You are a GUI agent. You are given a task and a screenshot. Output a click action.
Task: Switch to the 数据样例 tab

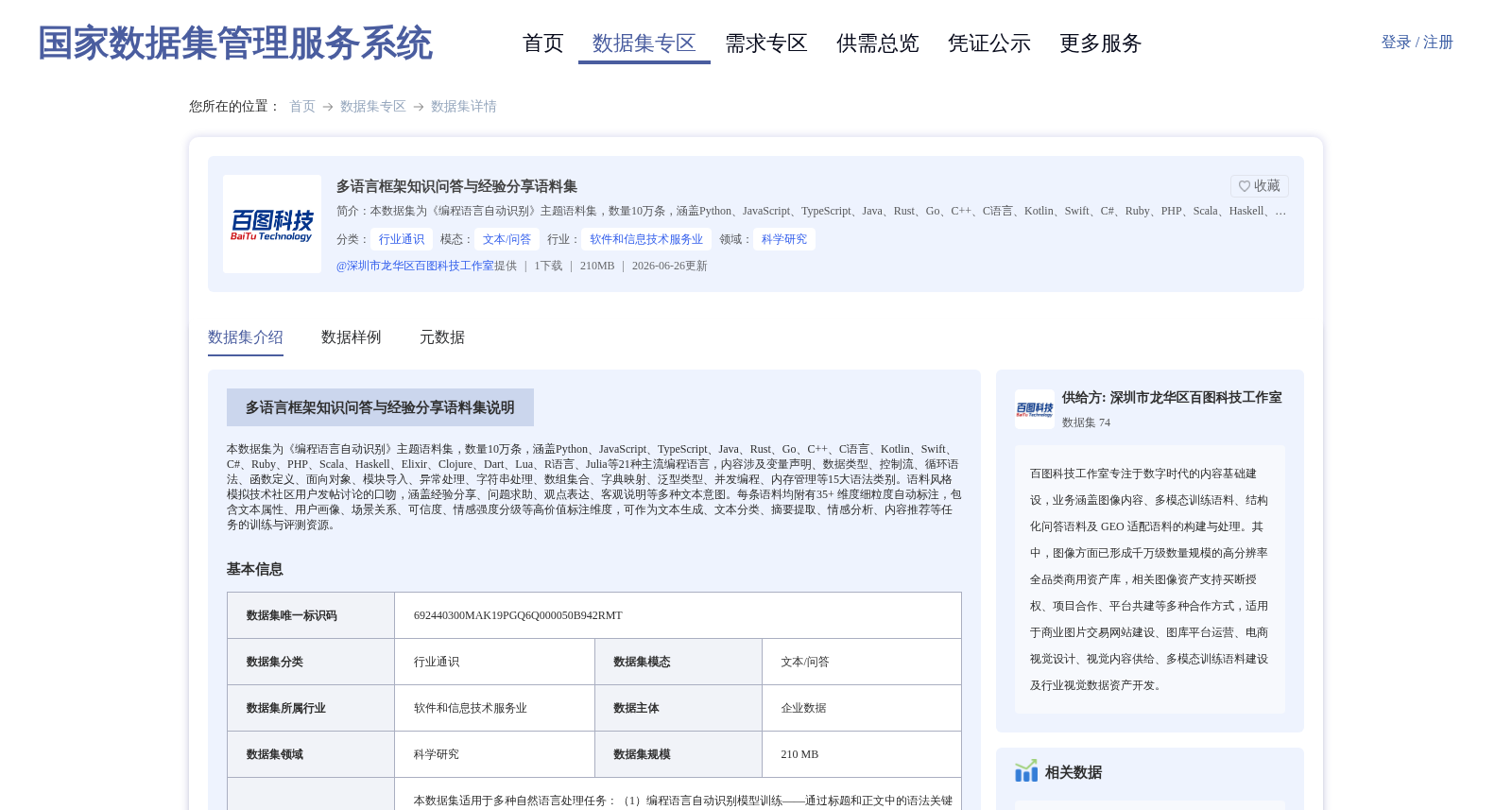(x=352, y=337)
